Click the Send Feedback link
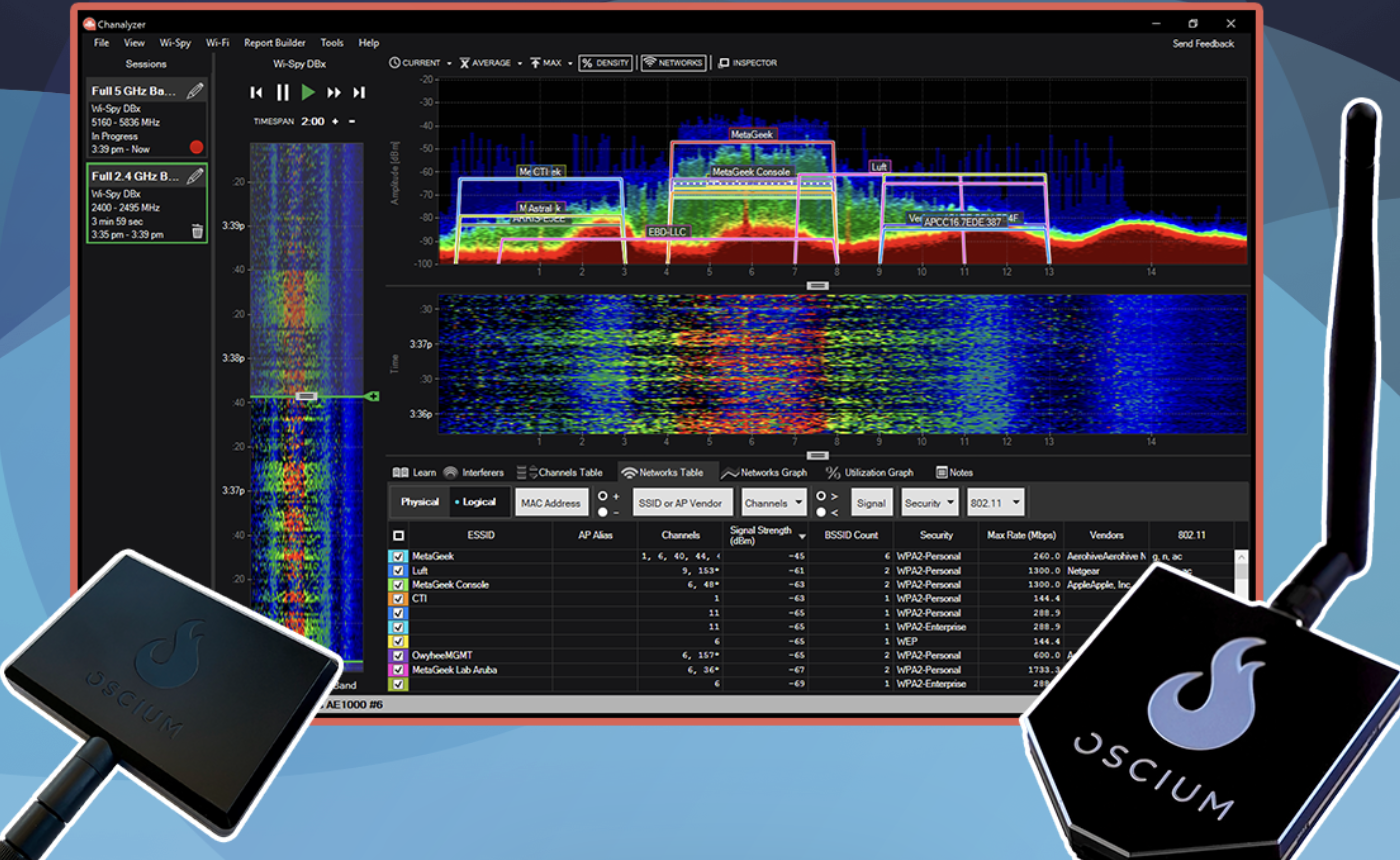 (1203, 43)
